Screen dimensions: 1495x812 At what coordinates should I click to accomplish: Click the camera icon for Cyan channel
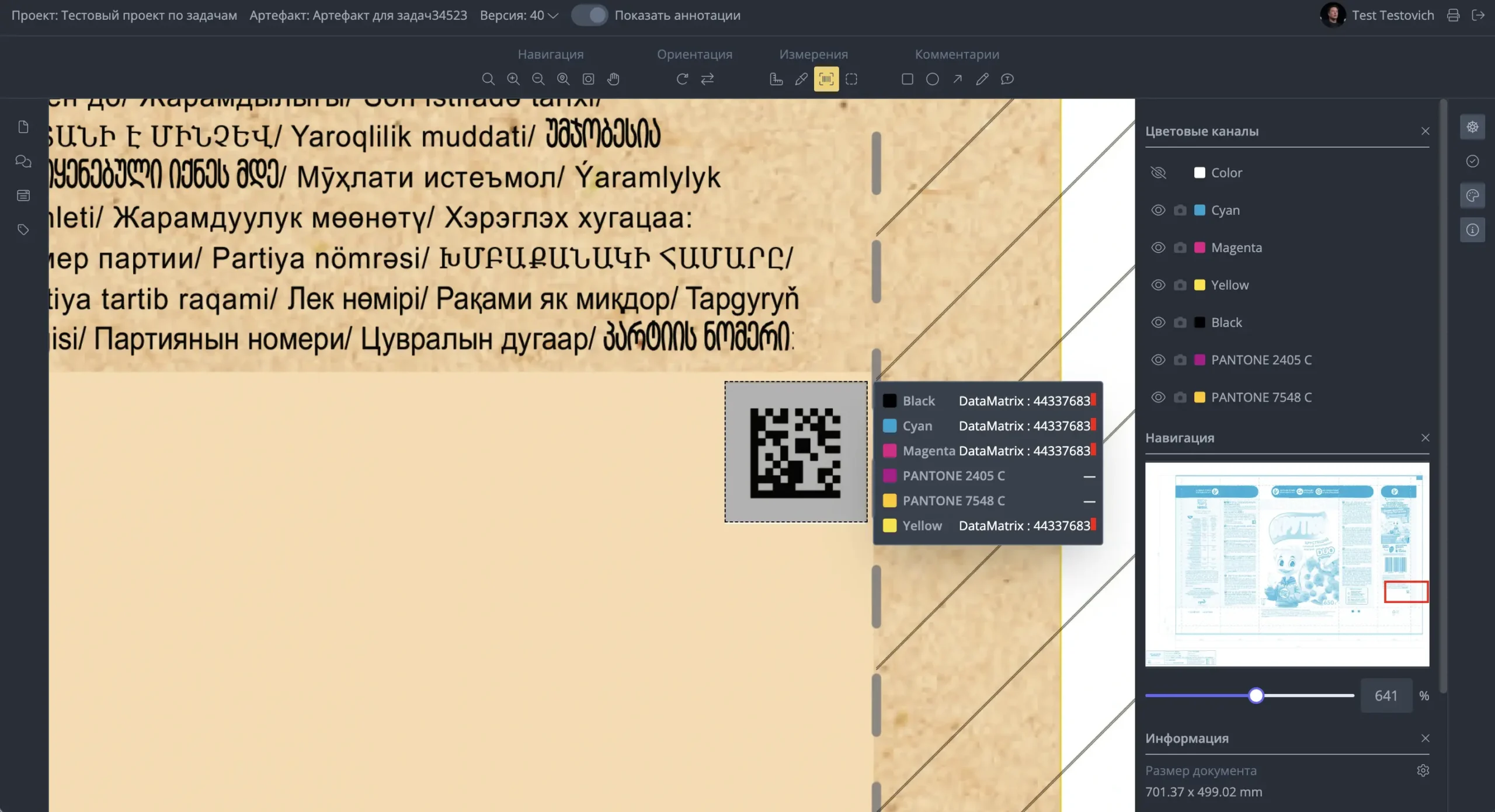pos(1180,210)
